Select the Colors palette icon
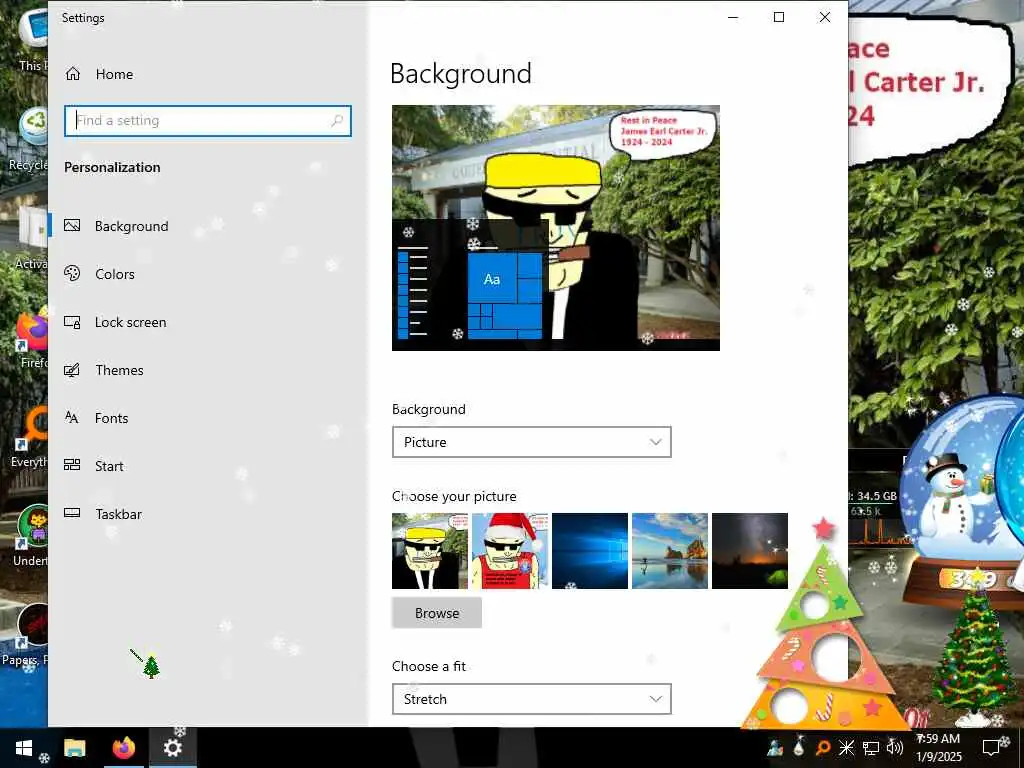 pyautogui.click(x=72, y=274)
